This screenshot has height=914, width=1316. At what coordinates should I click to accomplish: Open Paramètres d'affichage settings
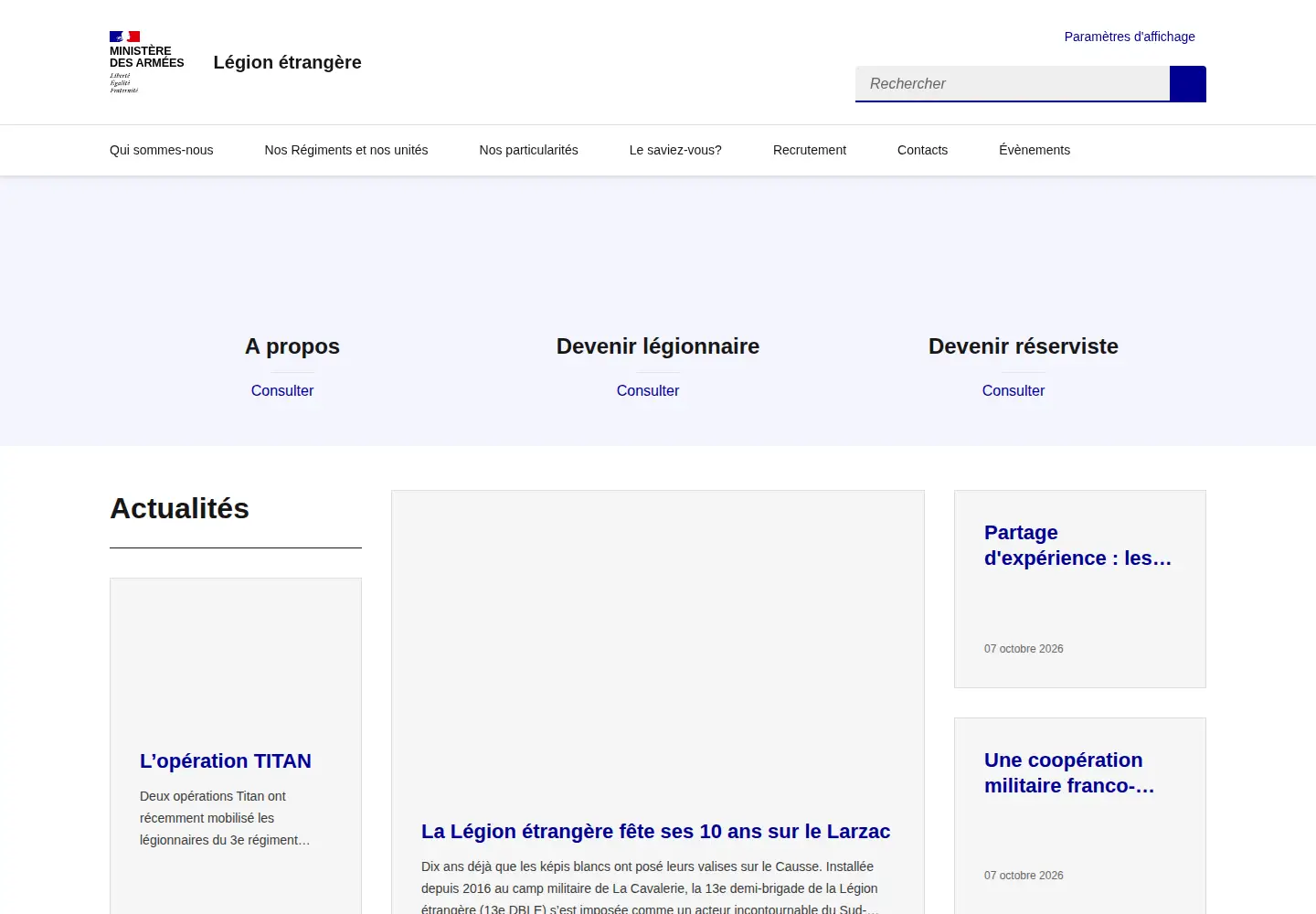click(1130, 37)
